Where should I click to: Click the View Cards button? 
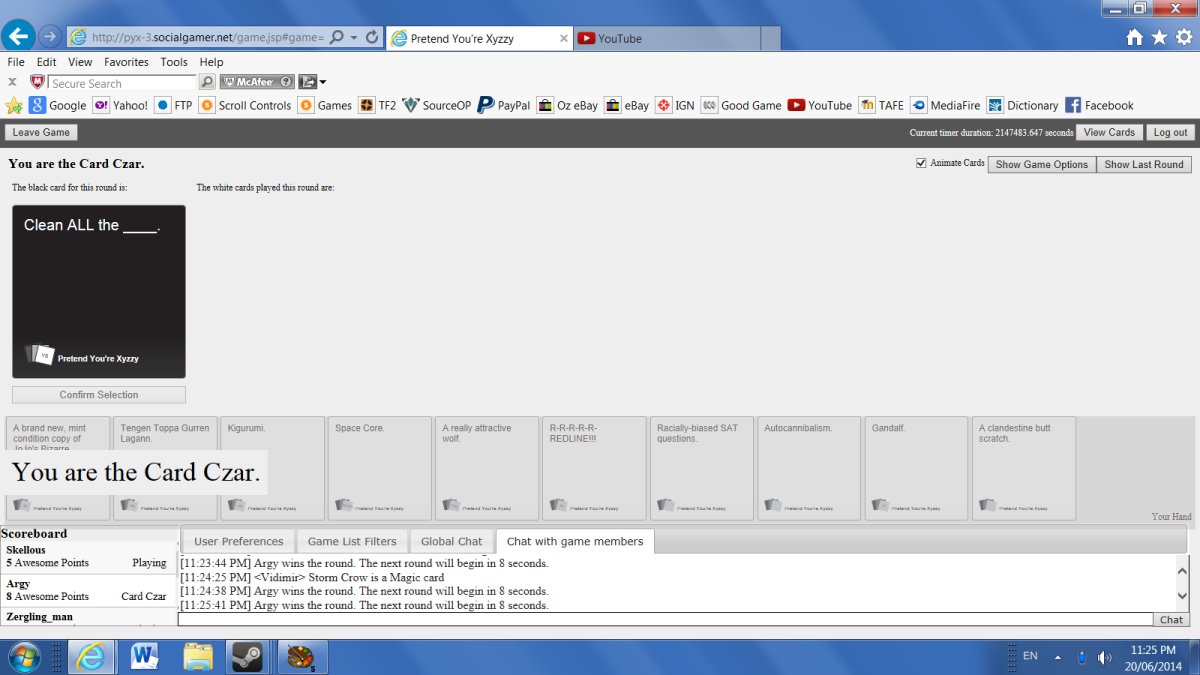click(1109, 132)
